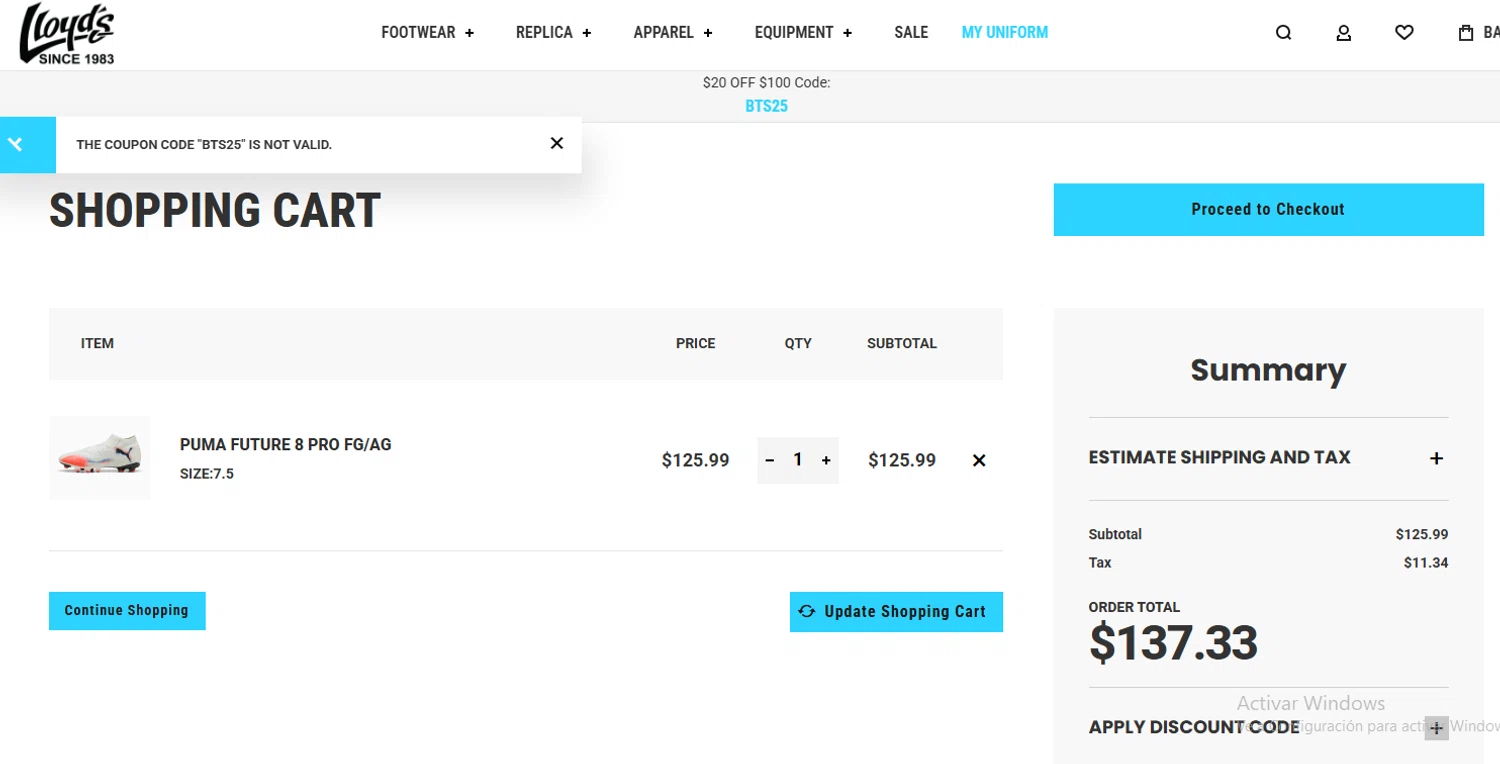Open the Apparel menu
The height and width of the screenshot is (764, 1500).
673,33
